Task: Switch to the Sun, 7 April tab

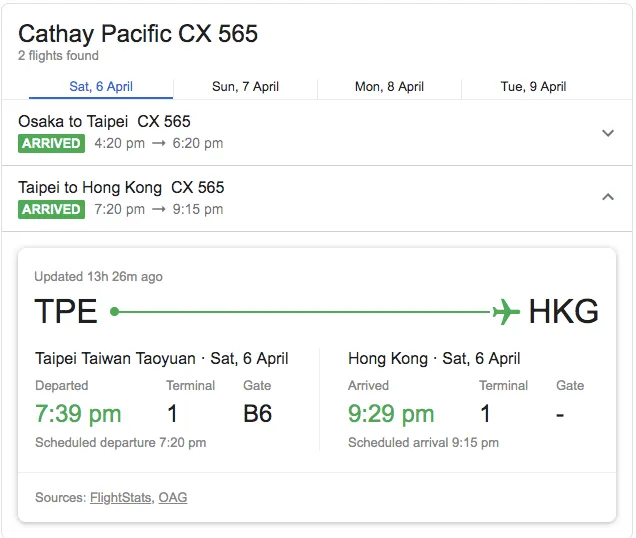Action: (245, 86)
